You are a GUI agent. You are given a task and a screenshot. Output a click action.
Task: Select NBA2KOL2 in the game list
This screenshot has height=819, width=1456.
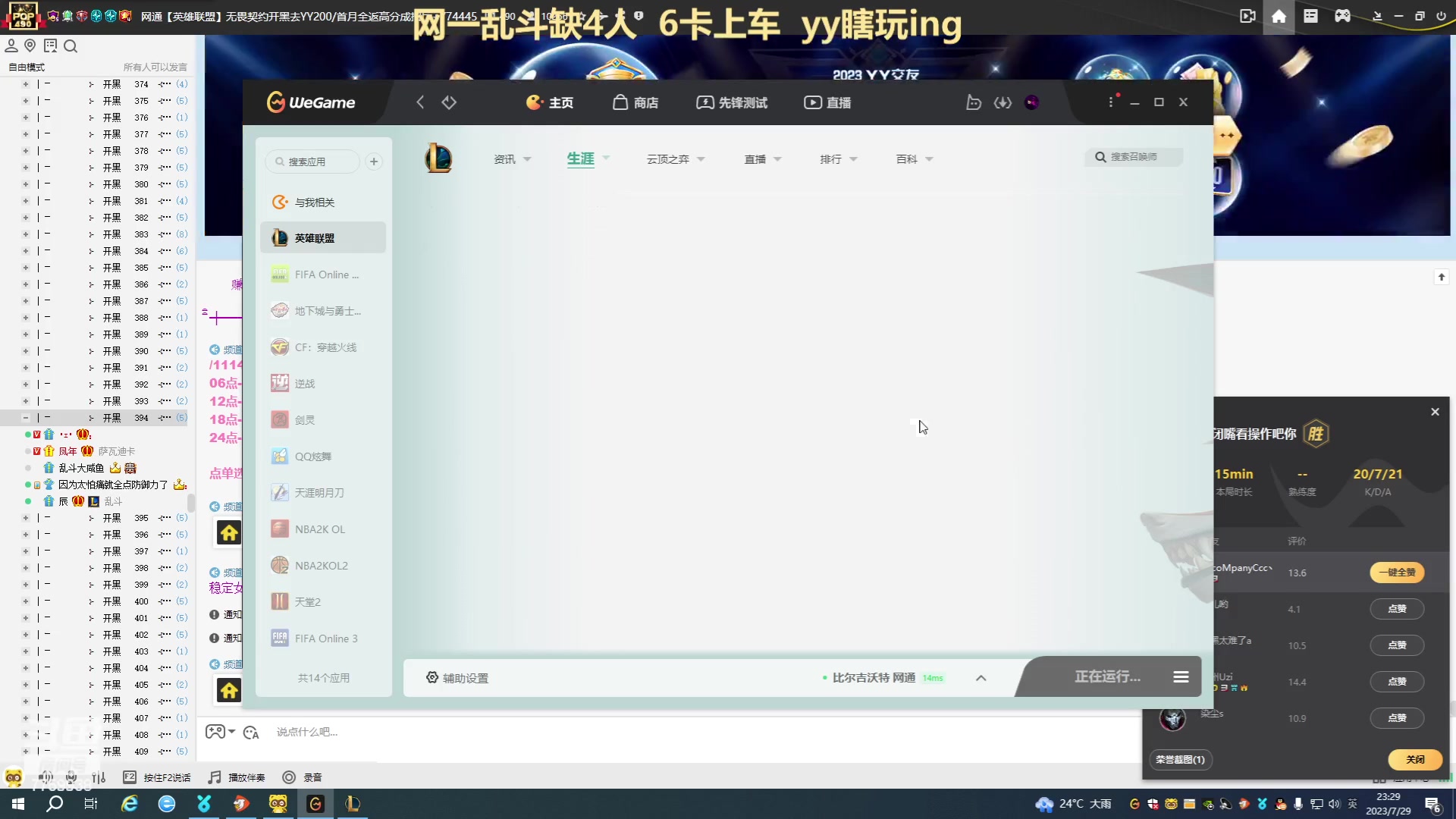323,566
